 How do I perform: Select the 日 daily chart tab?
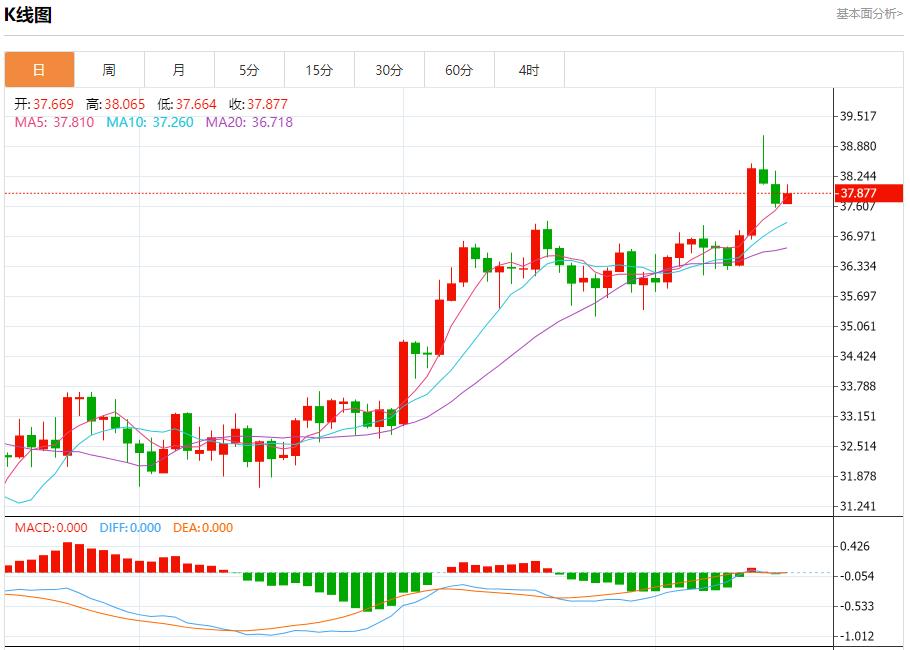[39, 70]
